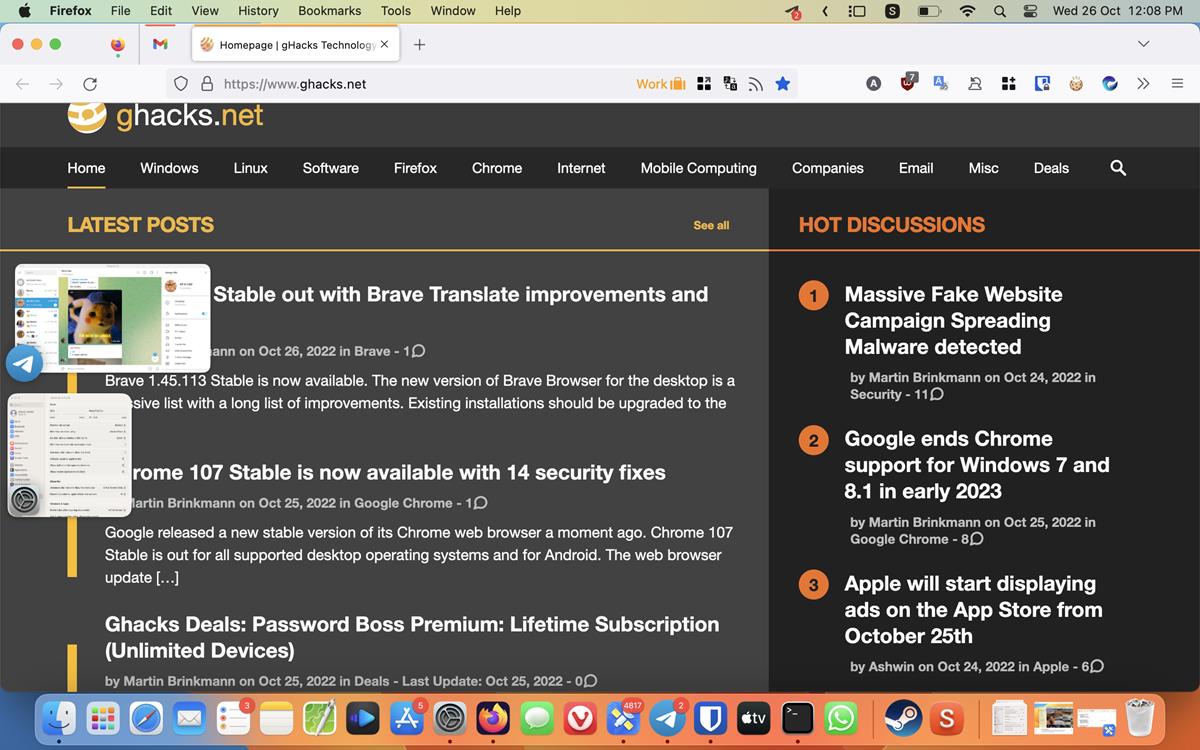Open Safari from the Dock

tap(146, 718)
